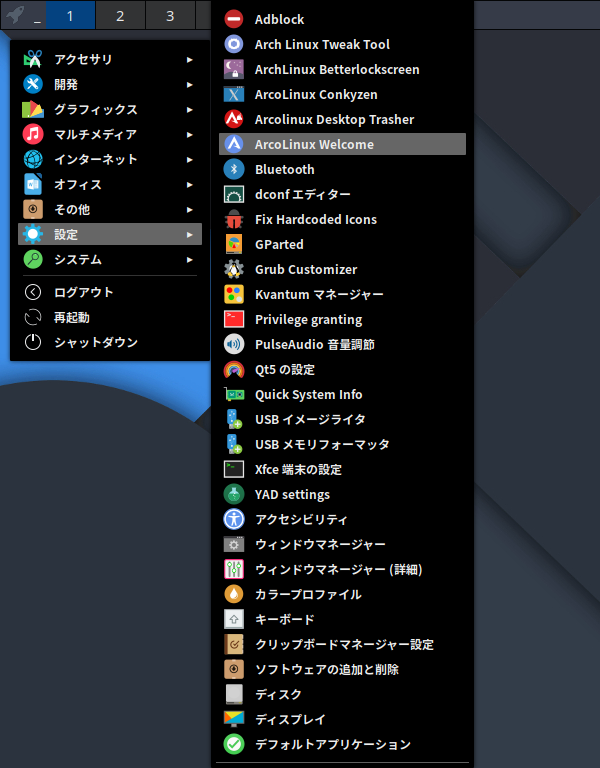
Task: Click the PulseAudio 音量調節 speaker icon
Action: [234, 344]
